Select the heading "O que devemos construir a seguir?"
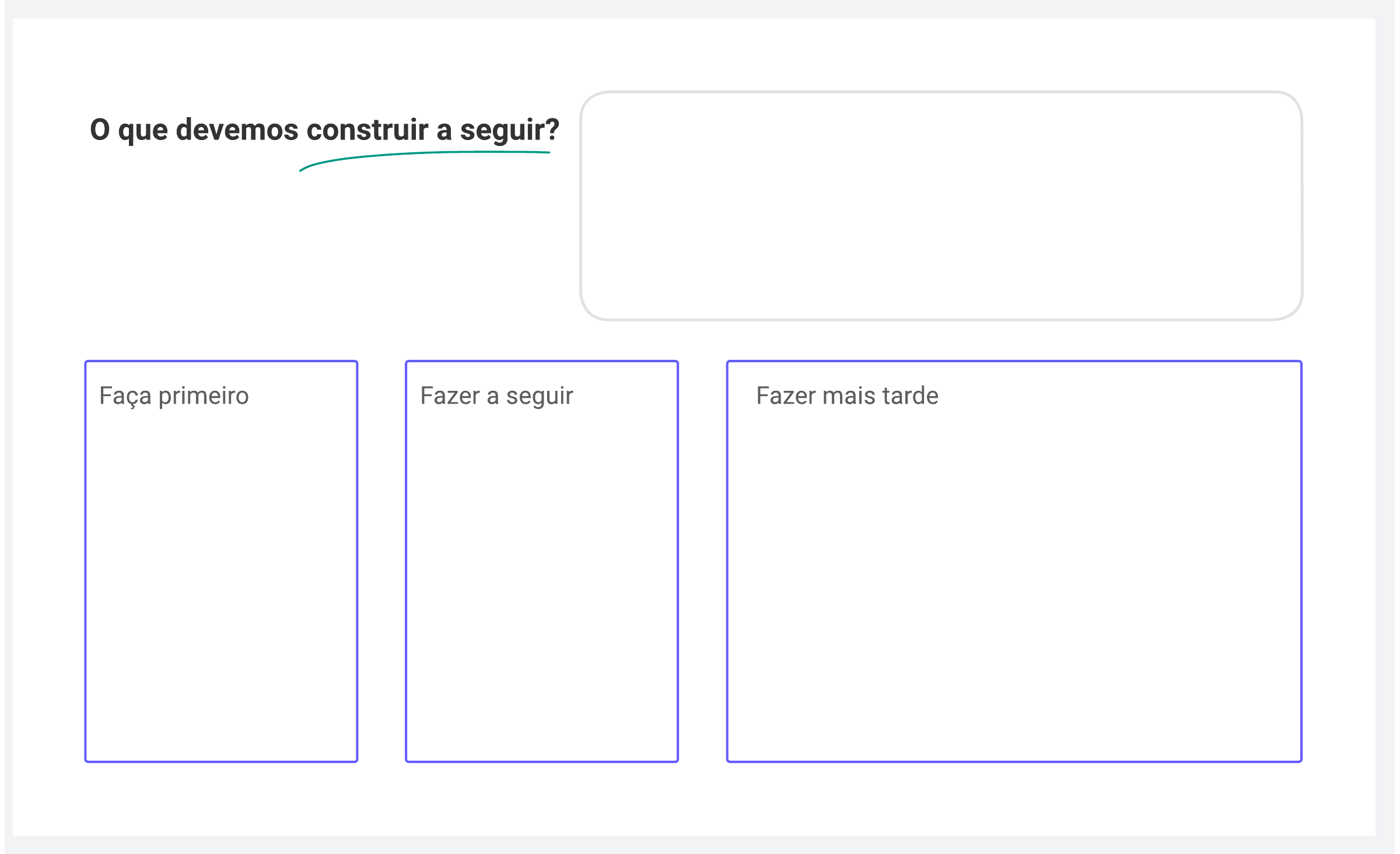Viewport: 1400px width, 854px height. 324,129
